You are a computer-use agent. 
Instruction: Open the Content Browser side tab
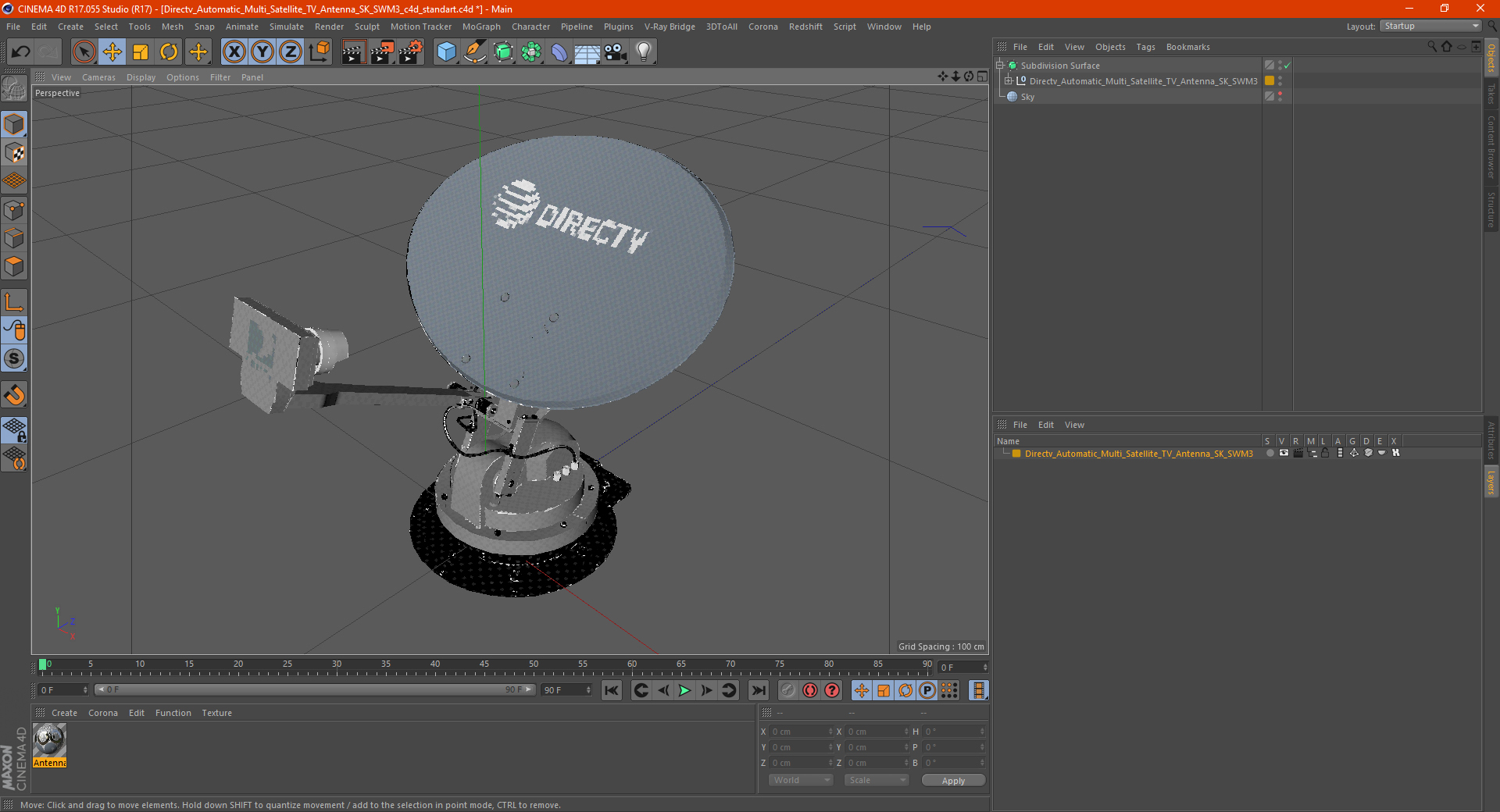pos(1491,147)
